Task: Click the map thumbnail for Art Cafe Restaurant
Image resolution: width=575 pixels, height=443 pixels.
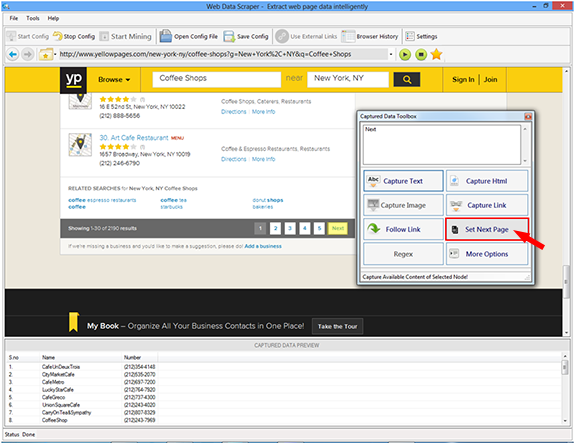Action: coord(80,145)
